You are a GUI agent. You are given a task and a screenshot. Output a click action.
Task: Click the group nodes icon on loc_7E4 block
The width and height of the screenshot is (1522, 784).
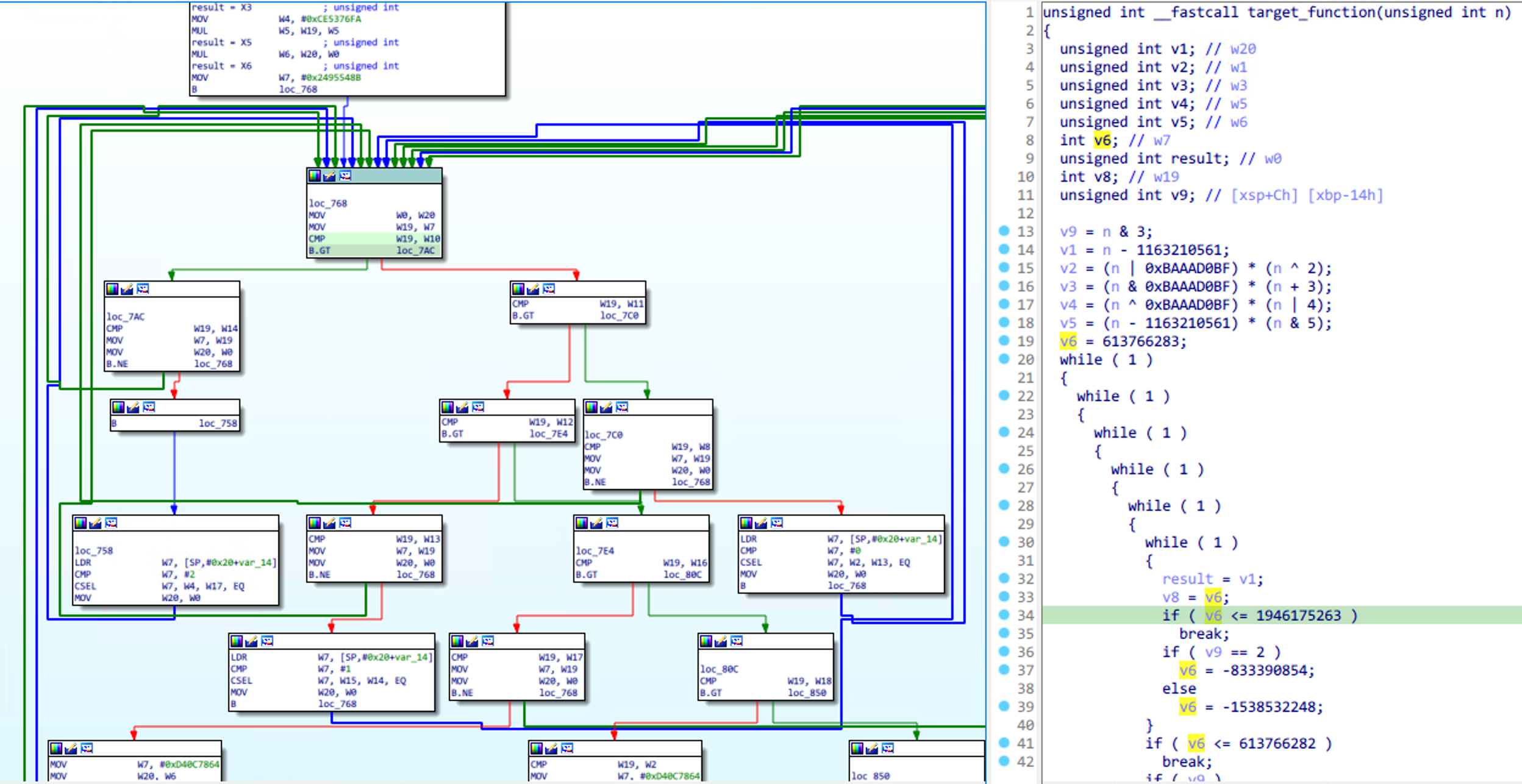coord(612,523)
